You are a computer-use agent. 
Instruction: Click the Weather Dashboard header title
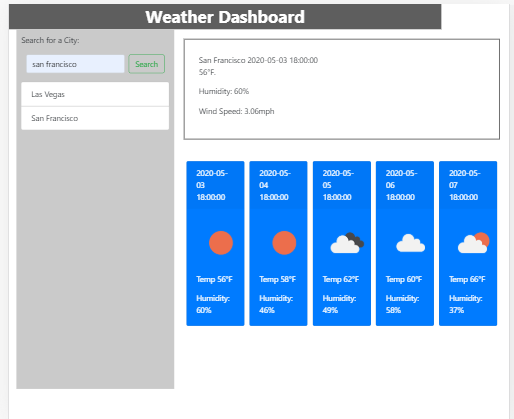[225, 17]
